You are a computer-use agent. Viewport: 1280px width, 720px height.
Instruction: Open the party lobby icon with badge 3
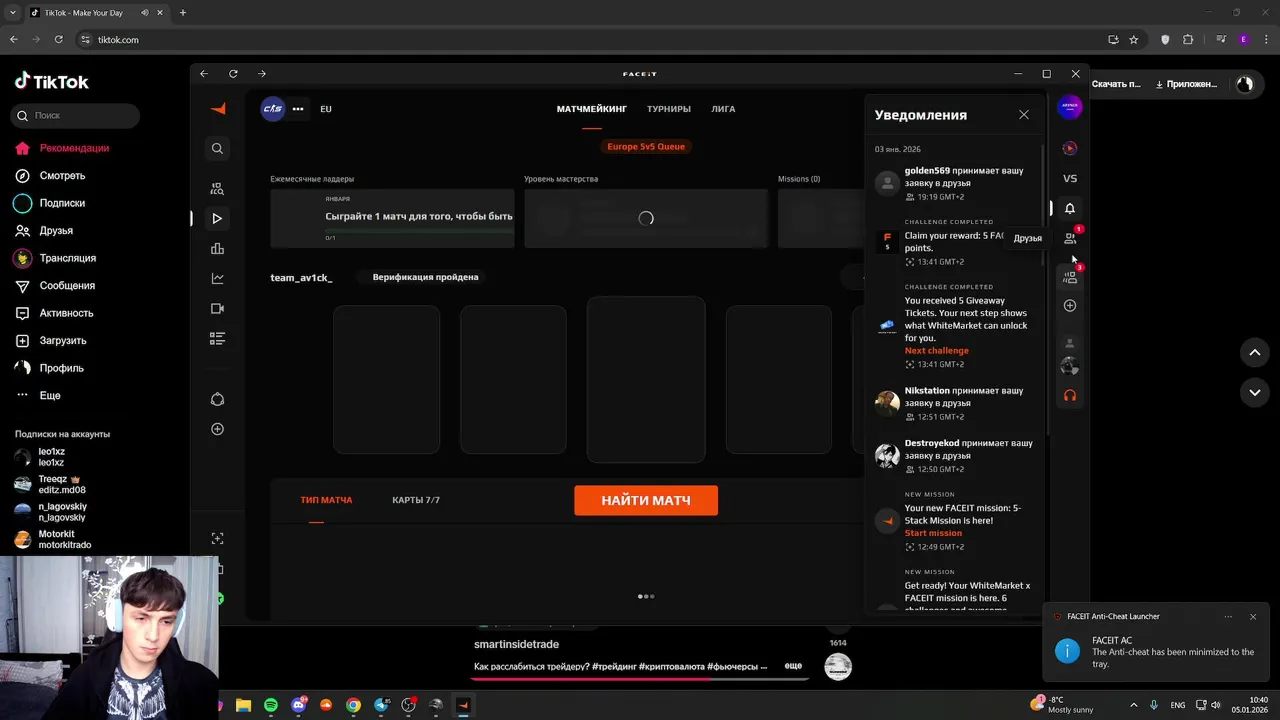click(1070, 277)
